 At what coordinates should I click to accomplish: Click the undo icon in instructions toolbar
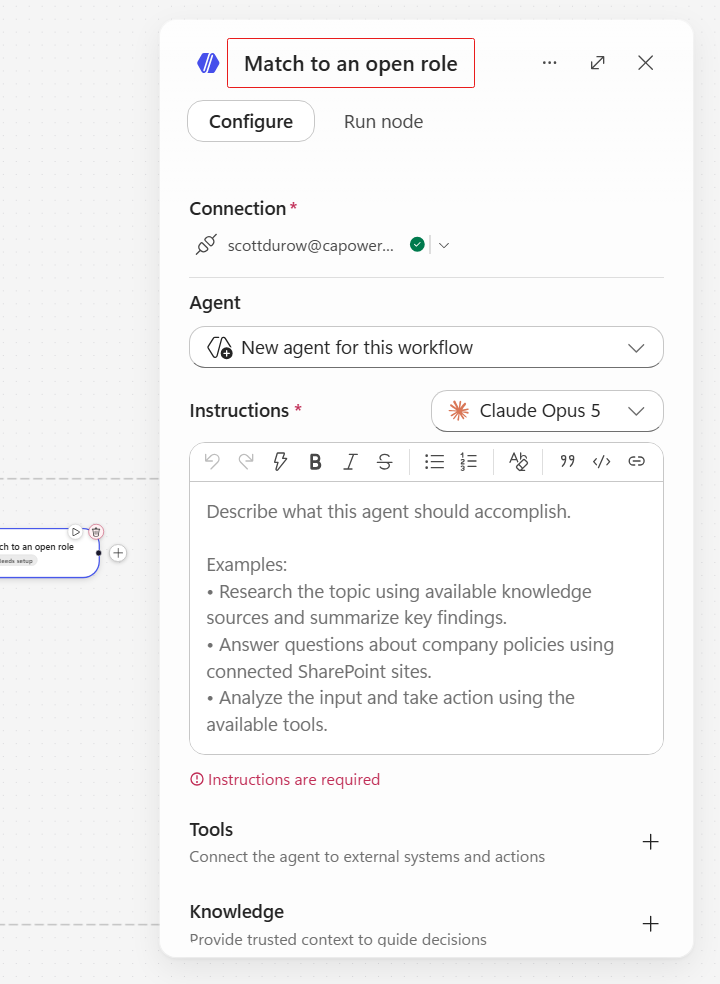click(212, 462)
